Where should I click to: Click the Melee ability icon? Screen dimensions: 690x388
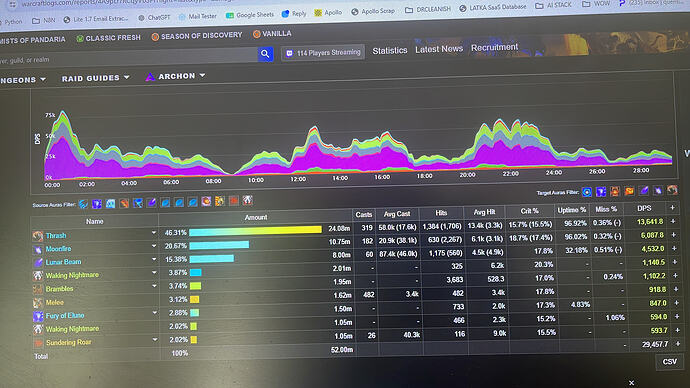click(x=38, y=303)
